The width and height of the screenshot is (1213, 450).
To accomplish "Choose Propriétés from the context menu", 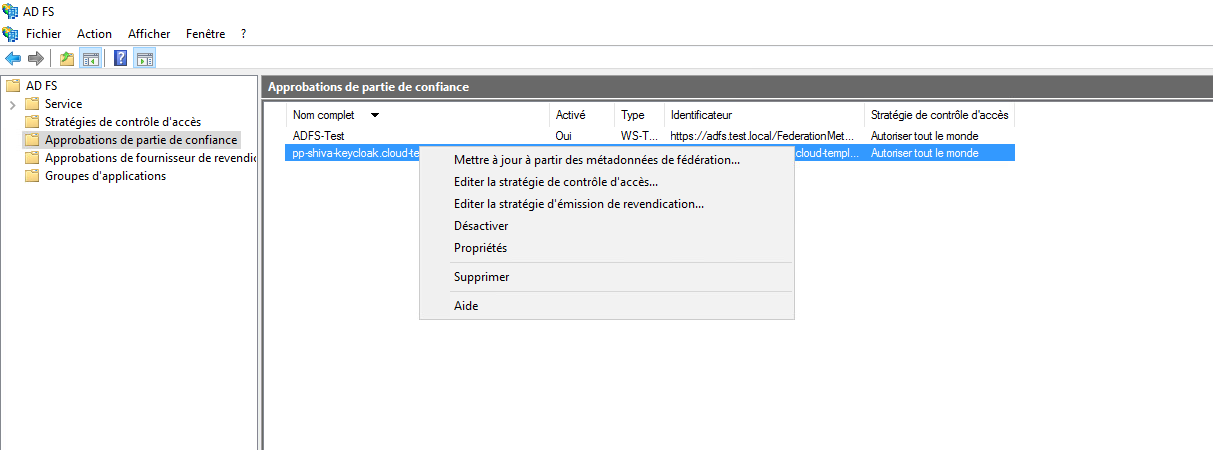I will coord(480,248).
